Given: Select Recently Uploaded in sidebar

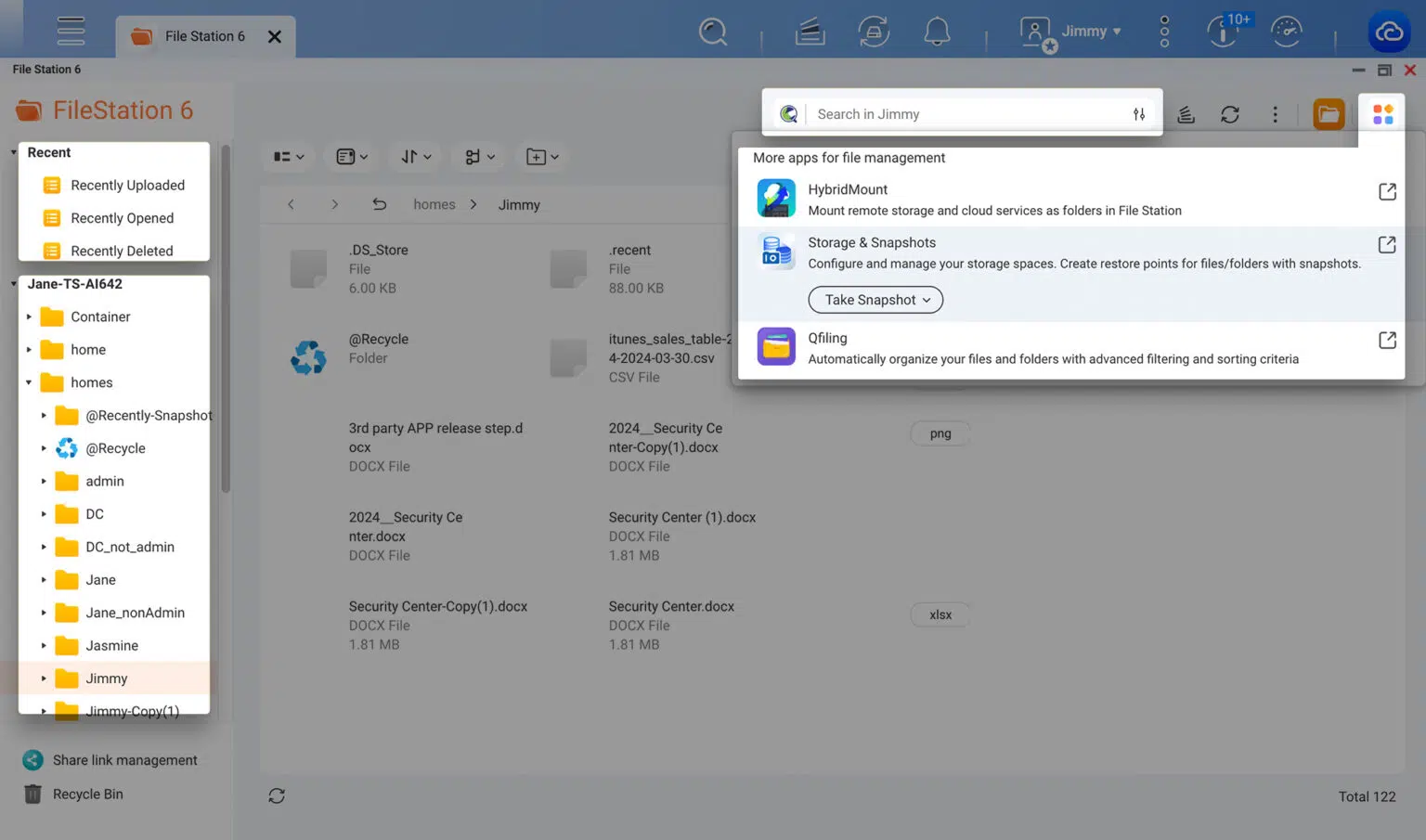Looking at the screenshot, I should point(127,186).
